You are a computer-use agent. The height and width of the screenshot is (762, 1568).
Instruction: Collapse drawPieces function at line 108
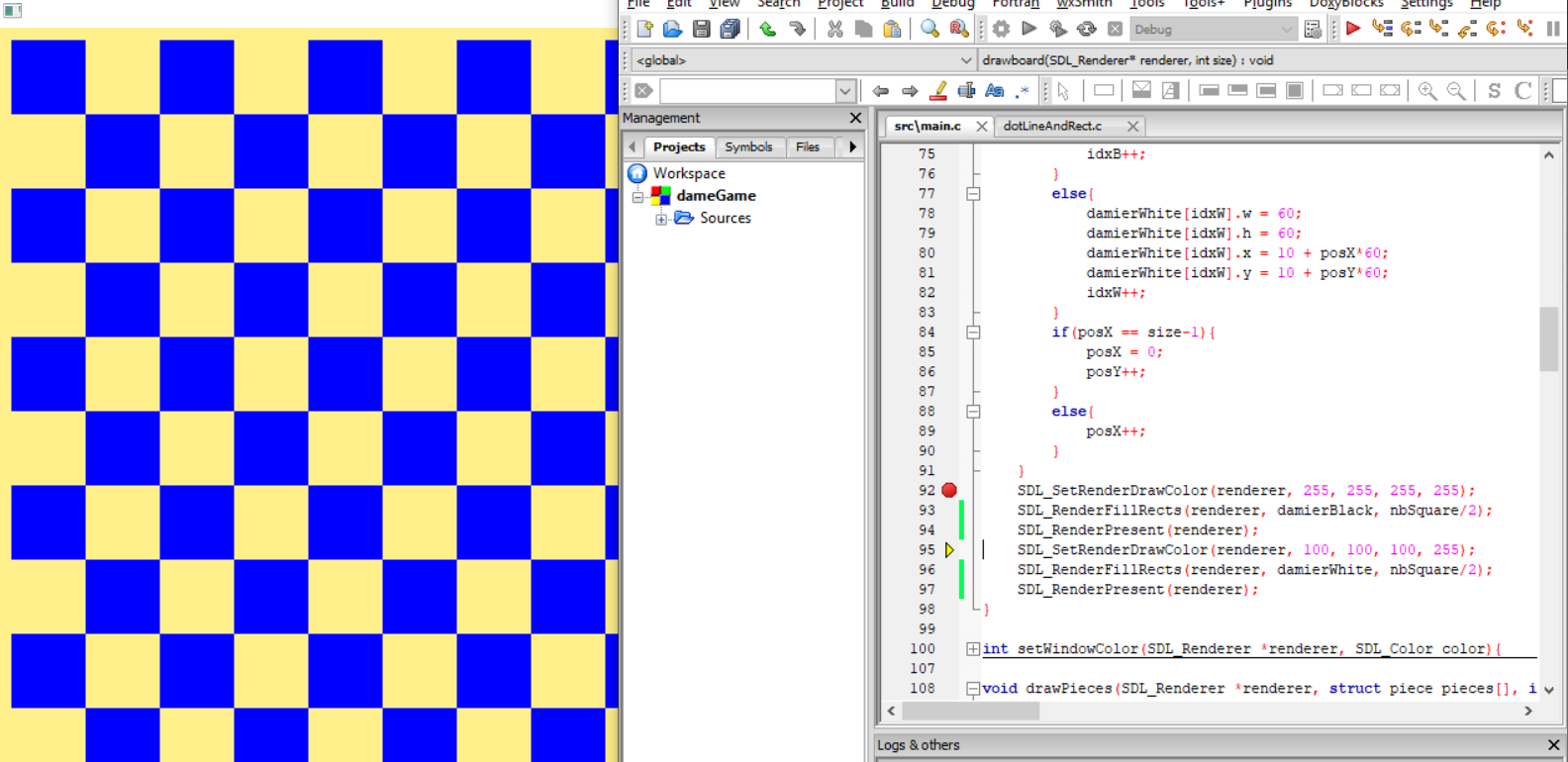tap(974, 689)
